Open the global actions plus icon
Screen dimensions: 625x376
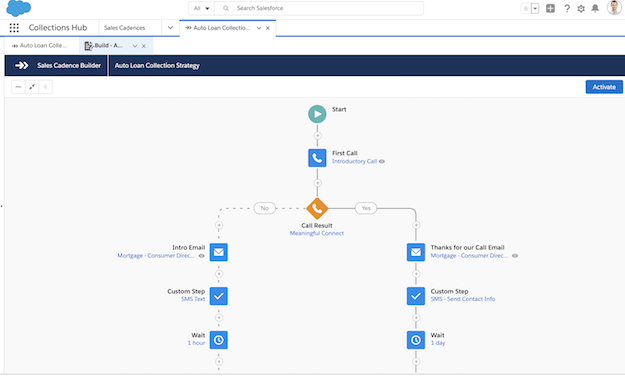pyautogui.click(x=550, y=8)
